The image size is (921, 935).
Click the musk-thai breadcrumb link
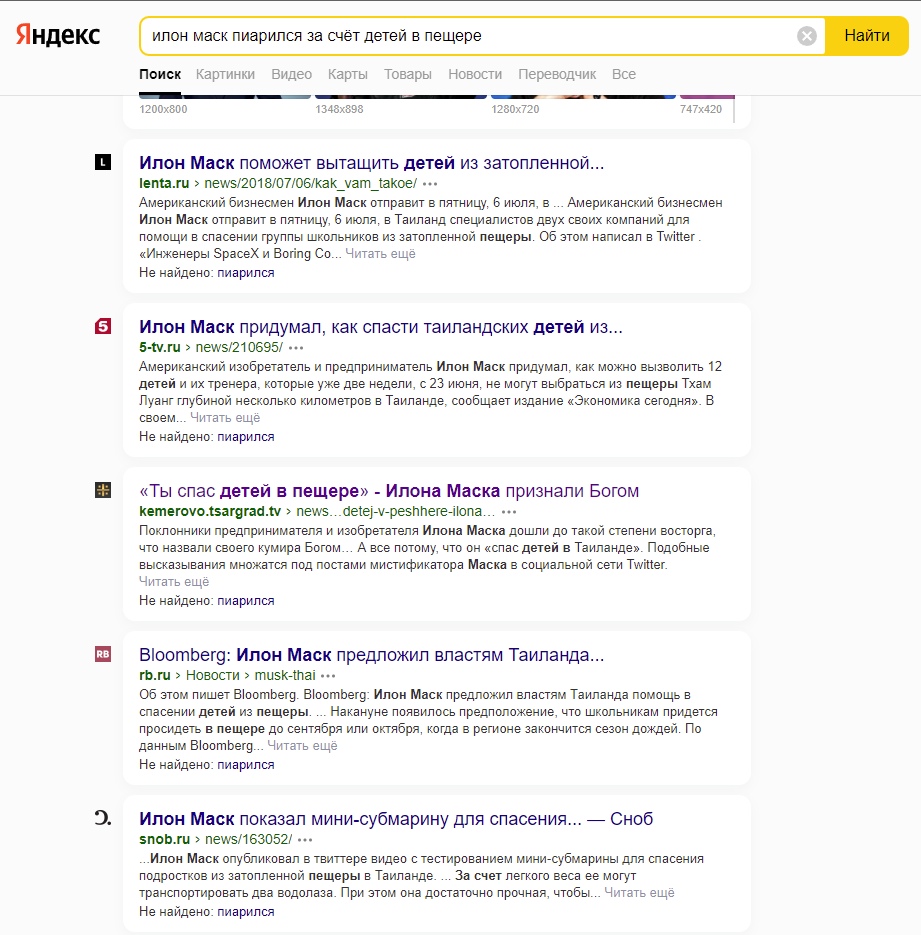click(285, 675)
